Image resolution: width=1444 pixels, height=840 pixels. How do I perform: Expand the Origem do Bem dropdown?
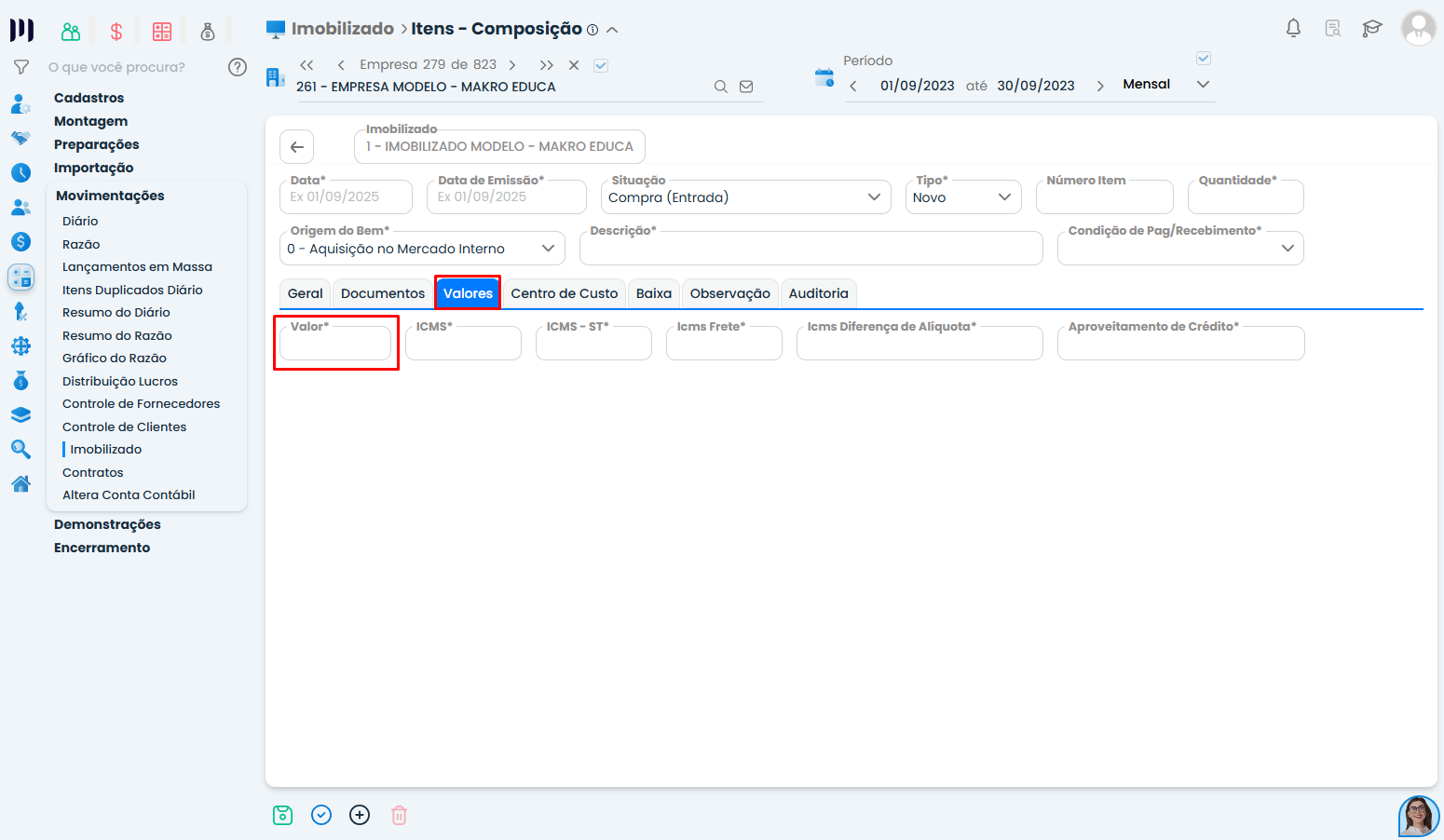(x=421, y=249)
